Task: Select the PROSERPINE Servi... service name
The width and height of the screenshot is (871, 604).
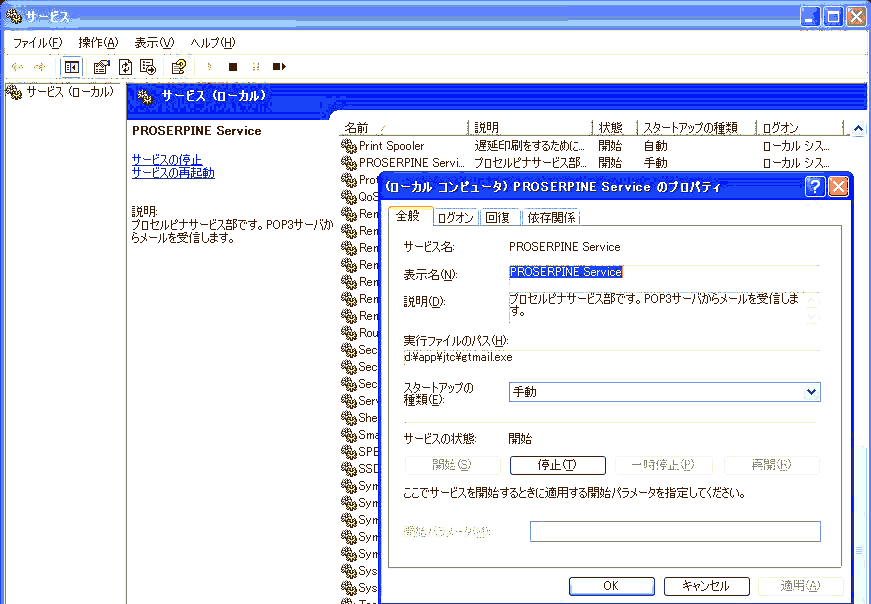Action: tap(412, 163)
